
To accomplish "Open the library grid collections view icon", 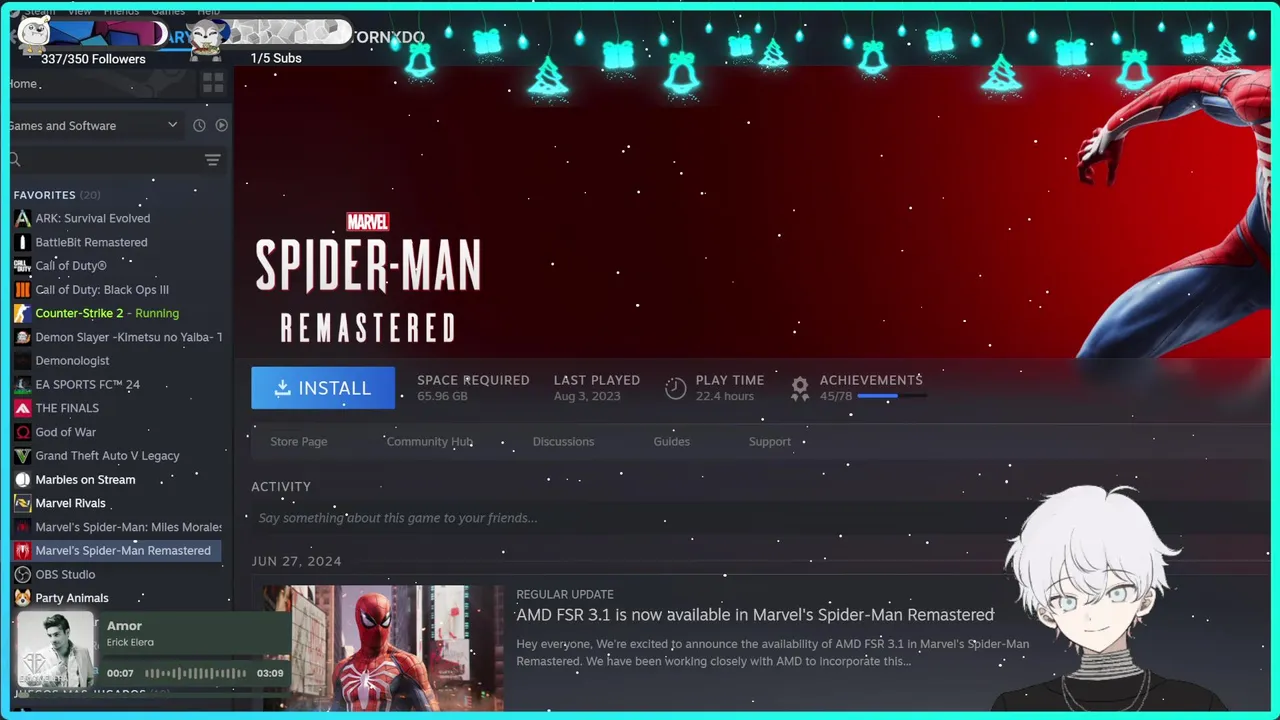I will click(213, 82).
